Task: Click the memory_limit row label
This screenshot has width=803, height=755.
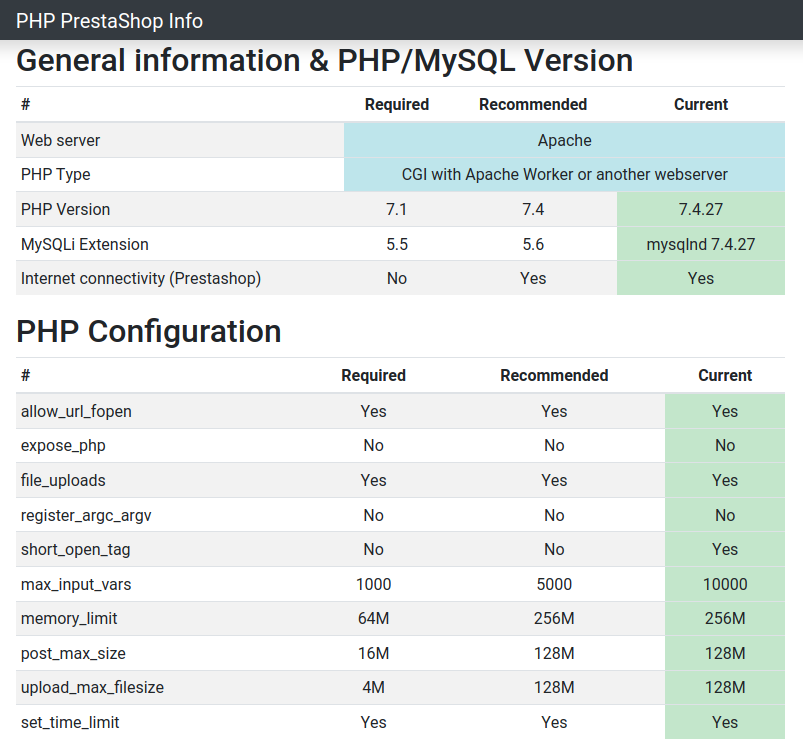Action: coord(69,619)
